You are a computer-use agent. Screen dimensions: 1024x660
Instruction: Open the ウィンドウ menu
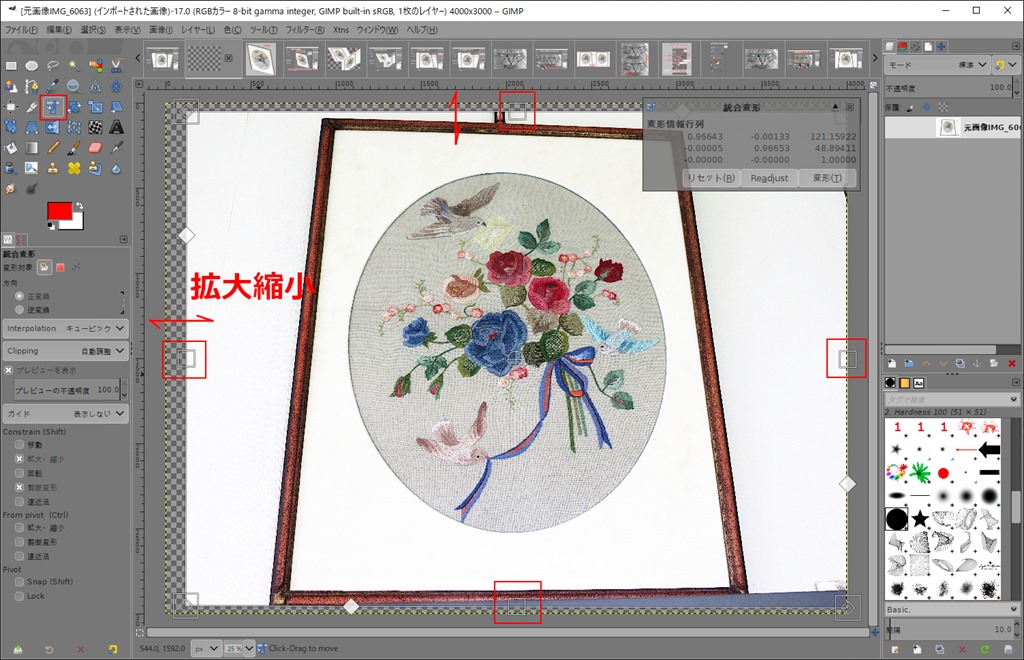[x=377, y=30]
